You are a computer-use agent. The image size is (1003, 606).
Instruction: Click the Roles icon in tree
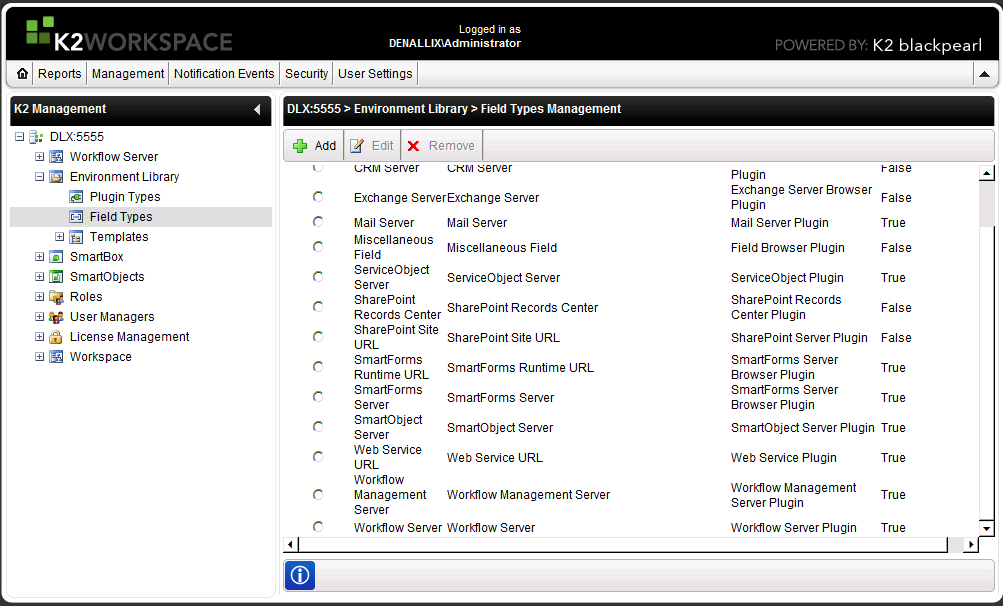pyautogui.click(x=57, y=297)
